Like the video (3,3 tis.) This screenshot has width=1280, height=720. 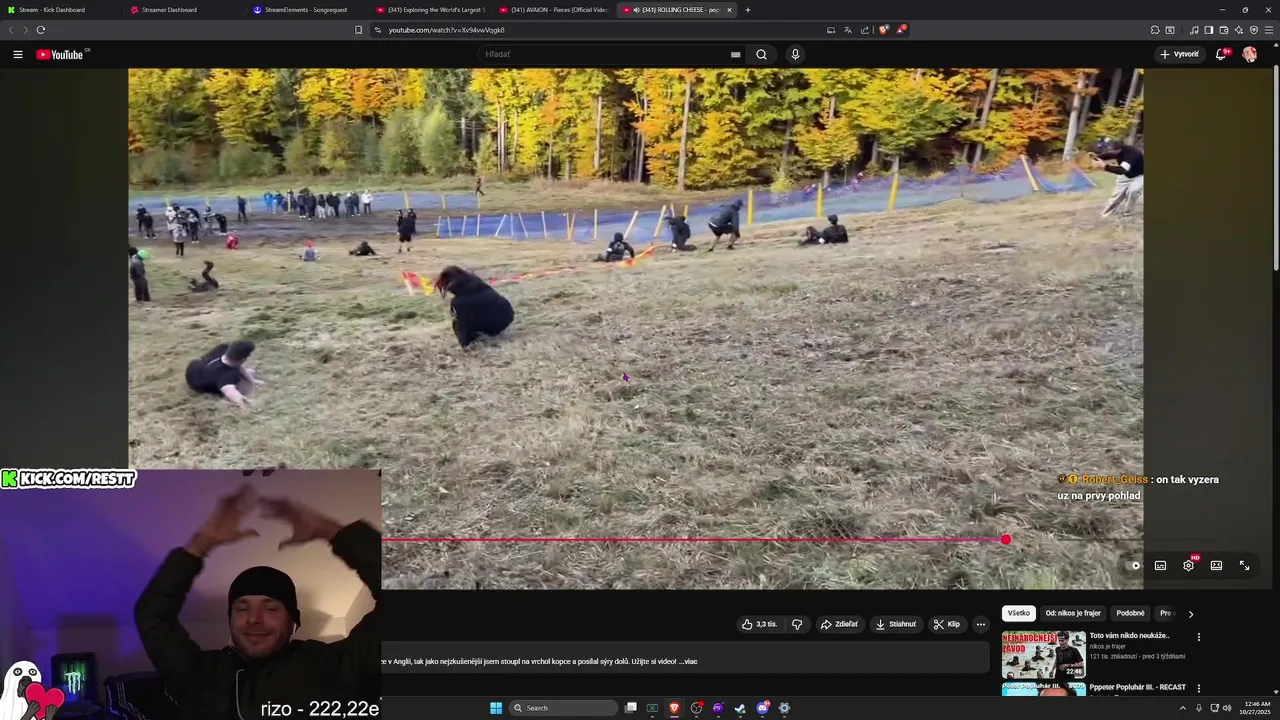click(759, 624)
